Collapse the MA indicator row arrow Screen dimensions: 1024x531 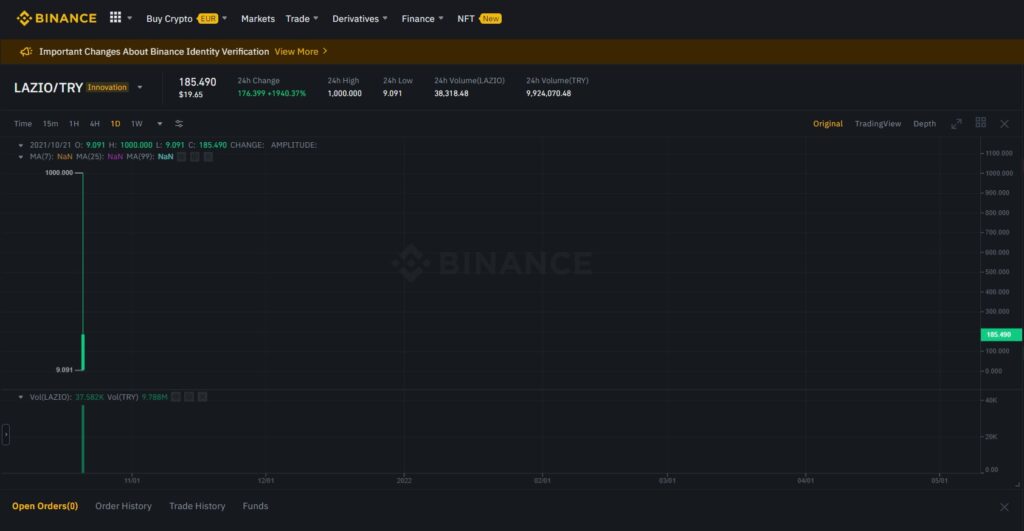coord(21,157)
